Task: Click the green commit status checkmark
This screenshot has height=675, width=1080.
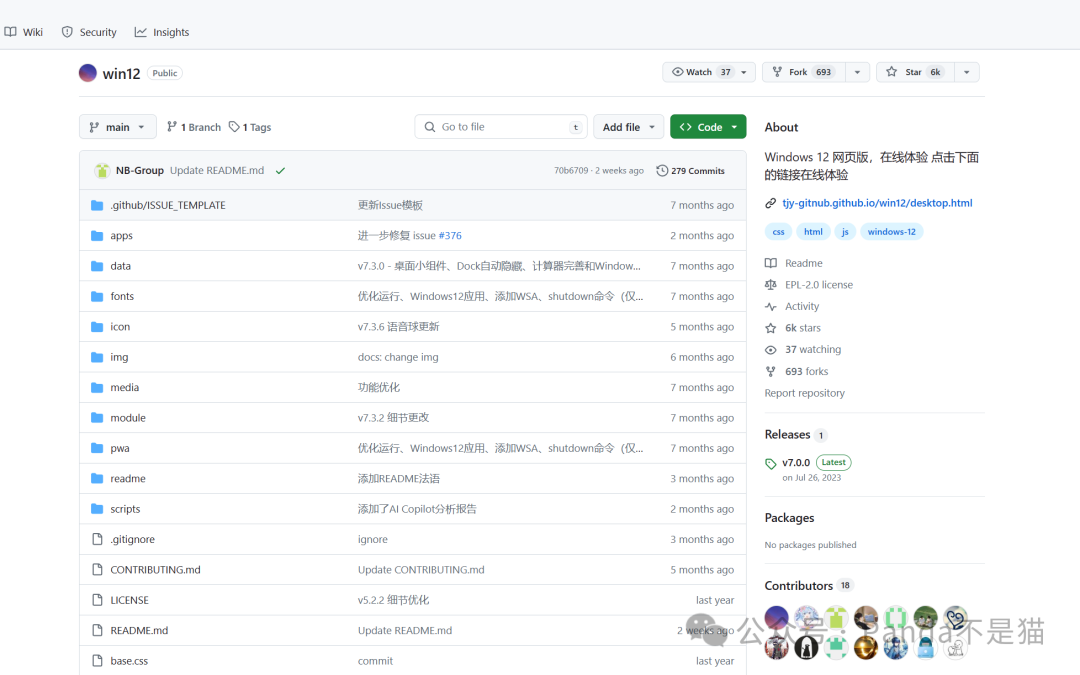Action: (x=280, y=171)
